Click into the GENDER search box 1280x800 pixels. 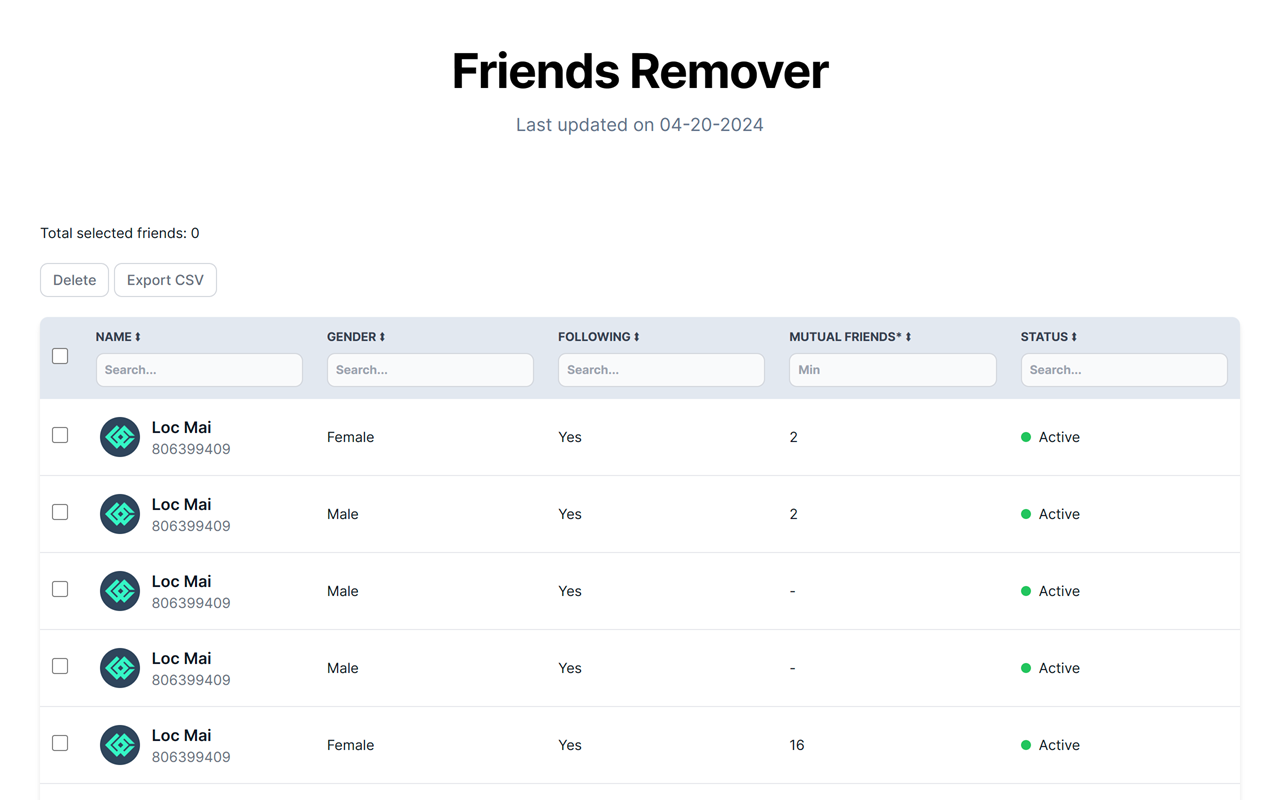tap(430, 370)
